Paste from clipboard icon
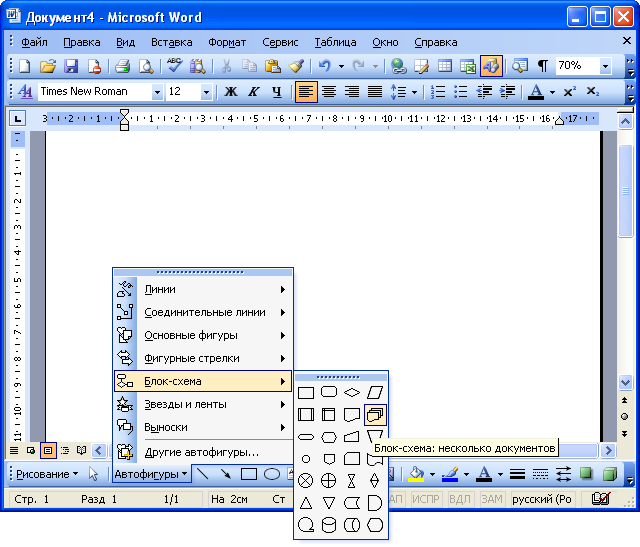 click(273, 66)
